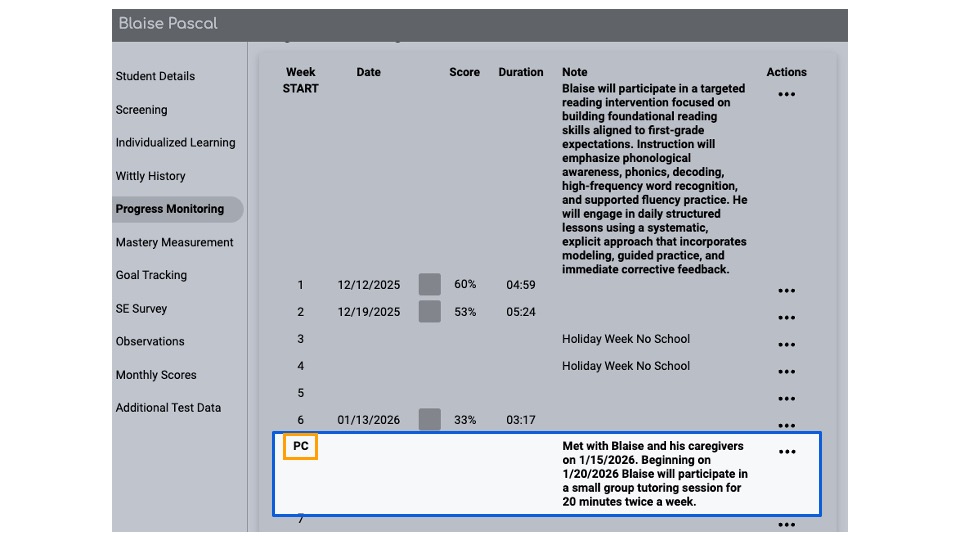Click the Actions column header
This screenshot has width=960, height=540.
pos(786,72)
